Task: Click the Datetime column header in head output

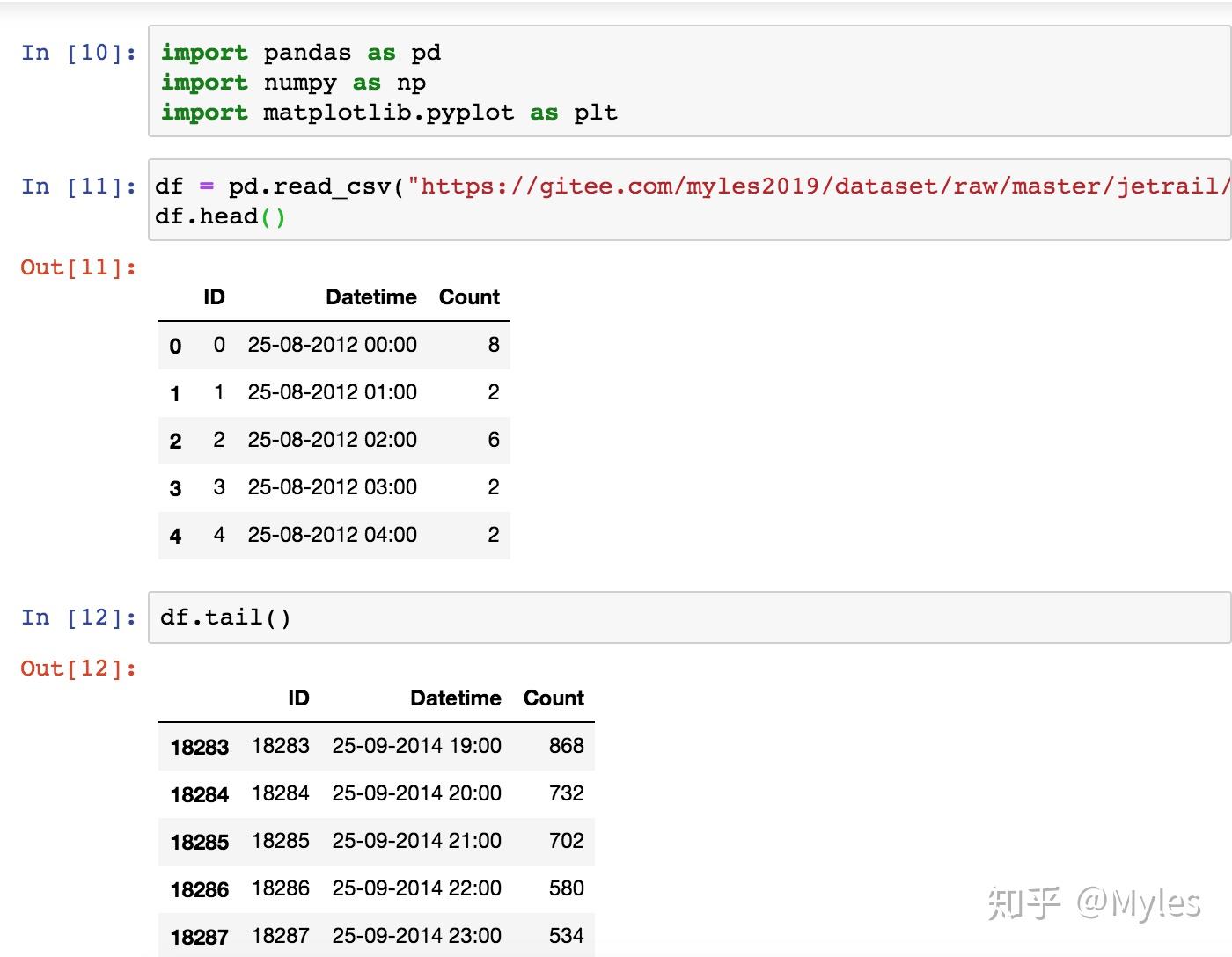Action: pyautogui.click(x=371, y=296)
